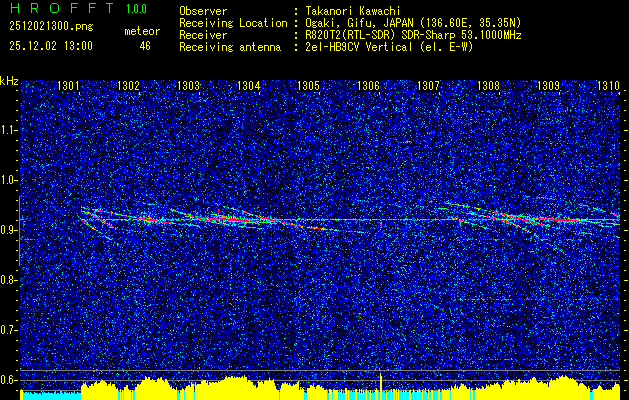Image resolution: width=629 pixels, height=400 pixels.
Task: Click time marker 1305
Action: [308, 85]
